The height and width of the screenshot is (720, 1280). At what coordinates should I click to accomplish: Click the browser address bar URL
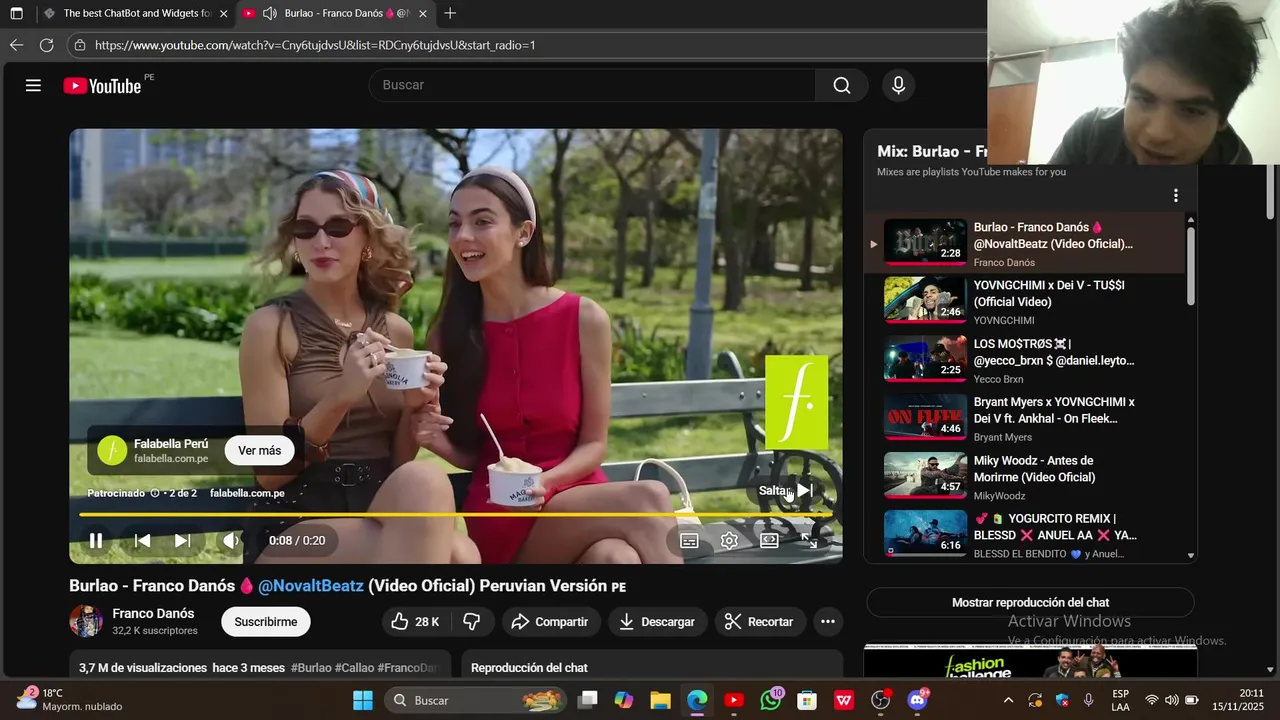pos(315,45)
